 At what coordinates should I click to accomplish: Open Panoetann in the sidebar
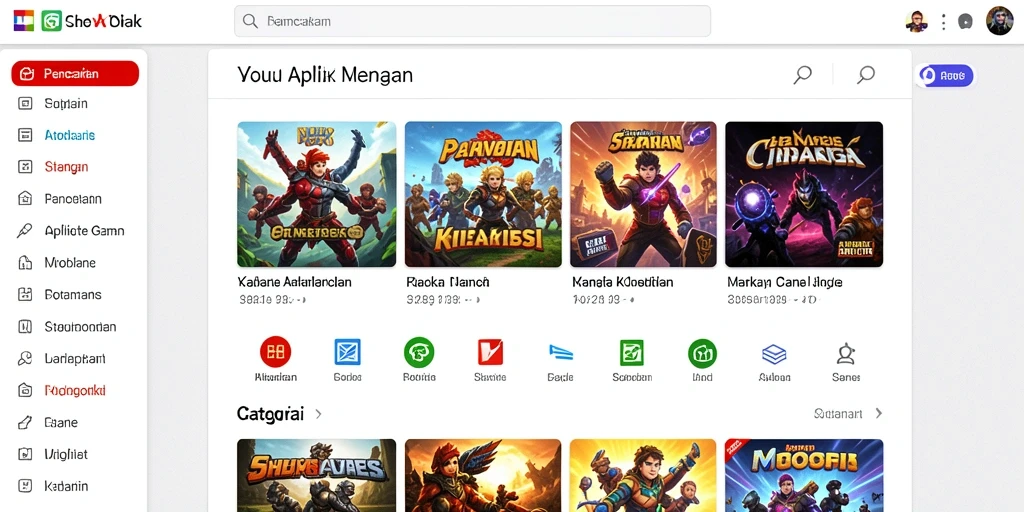tap(72, 199)
